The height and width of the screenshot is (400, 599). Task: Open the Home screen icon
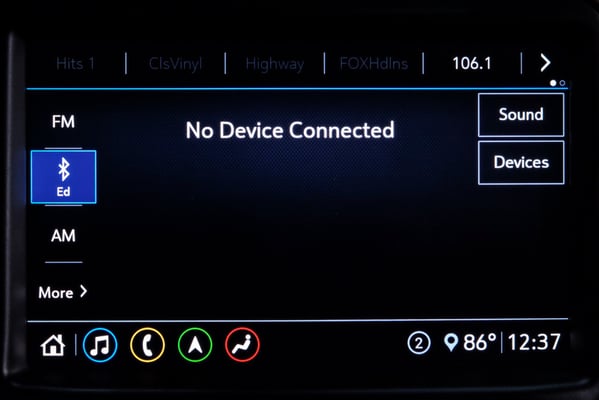(53, 345)
